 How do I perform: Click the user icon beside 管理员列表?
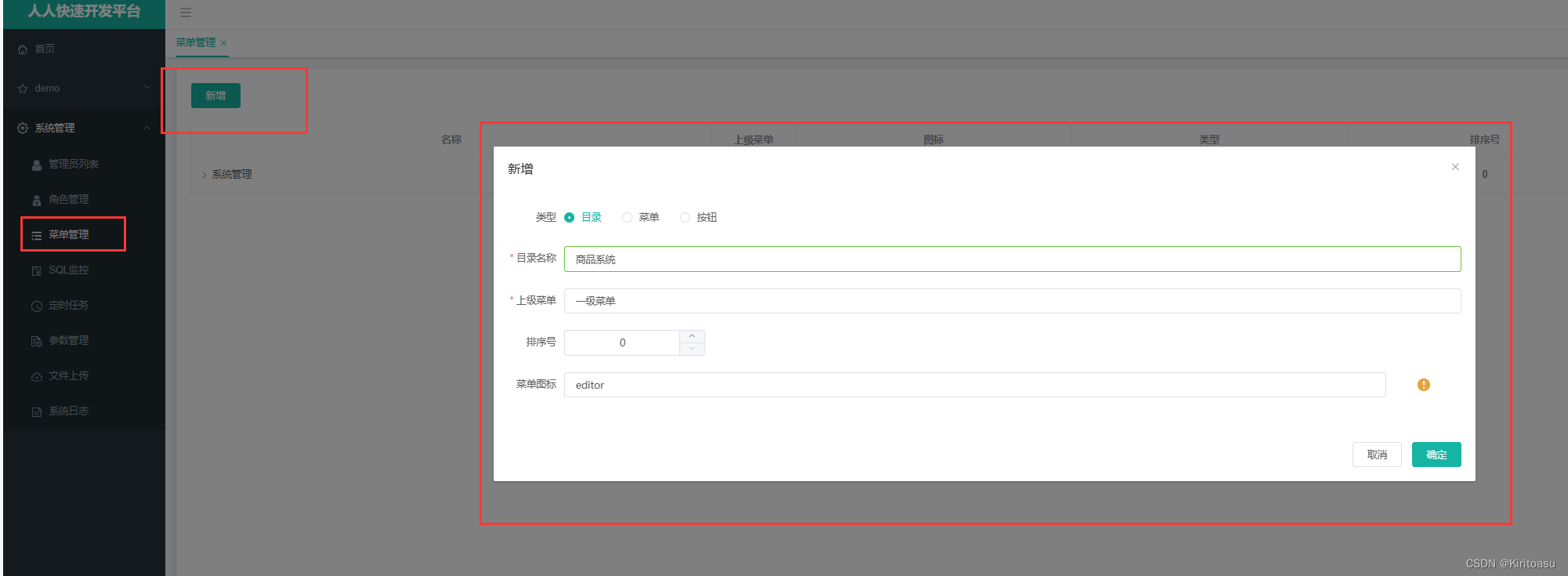click(x=37, y=165)
